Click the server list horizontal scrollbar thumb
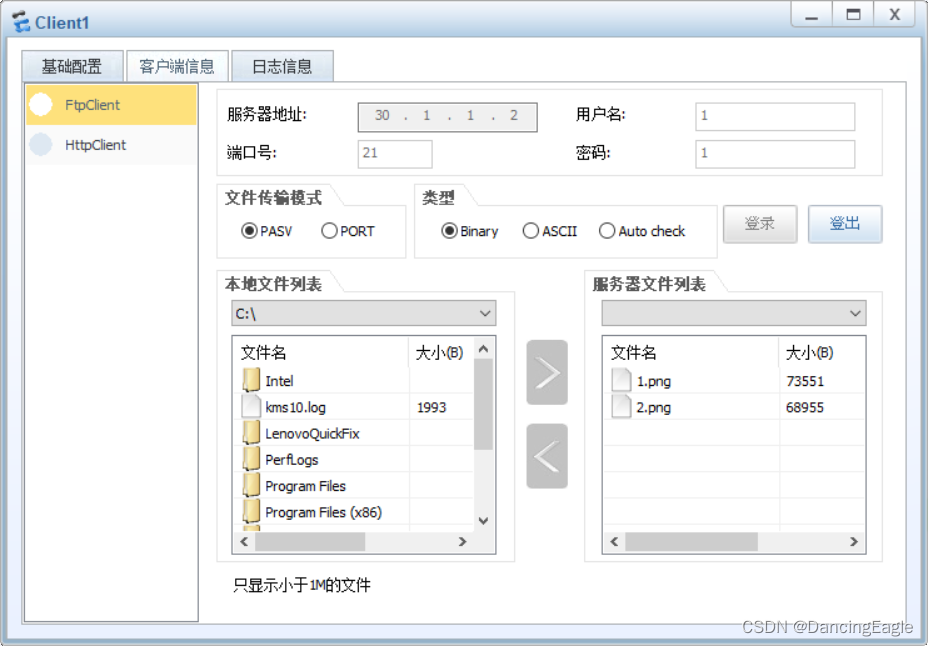The width and height of the screenshot is (928, 646). click(691, 541)
